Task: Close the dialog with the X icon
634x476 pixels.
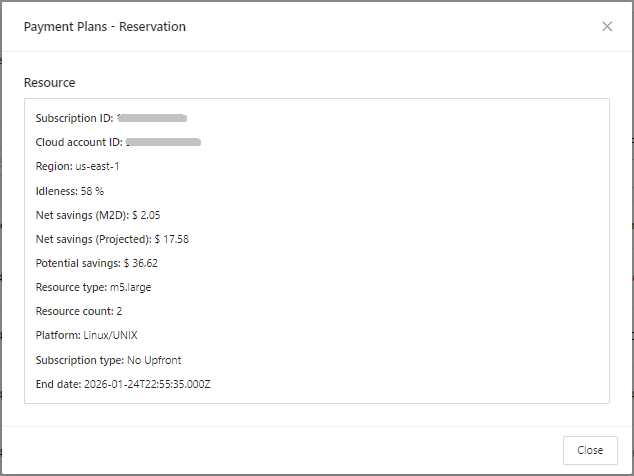Action: tap(607, 27)
